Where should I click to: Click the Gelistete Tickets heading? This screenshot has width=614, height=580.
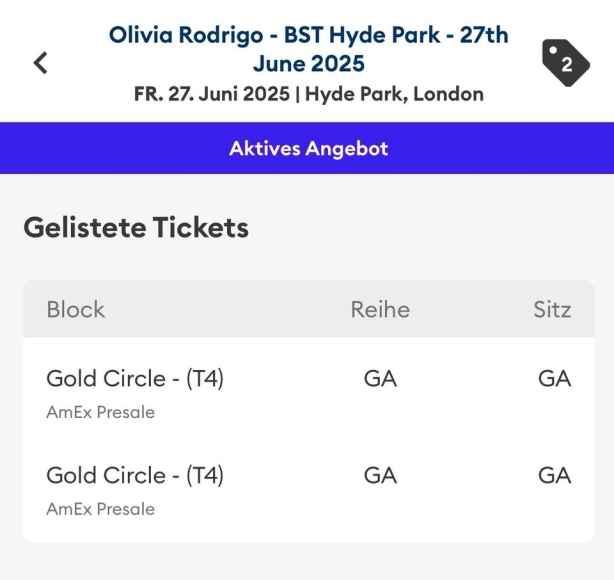(x=136, y=227)
